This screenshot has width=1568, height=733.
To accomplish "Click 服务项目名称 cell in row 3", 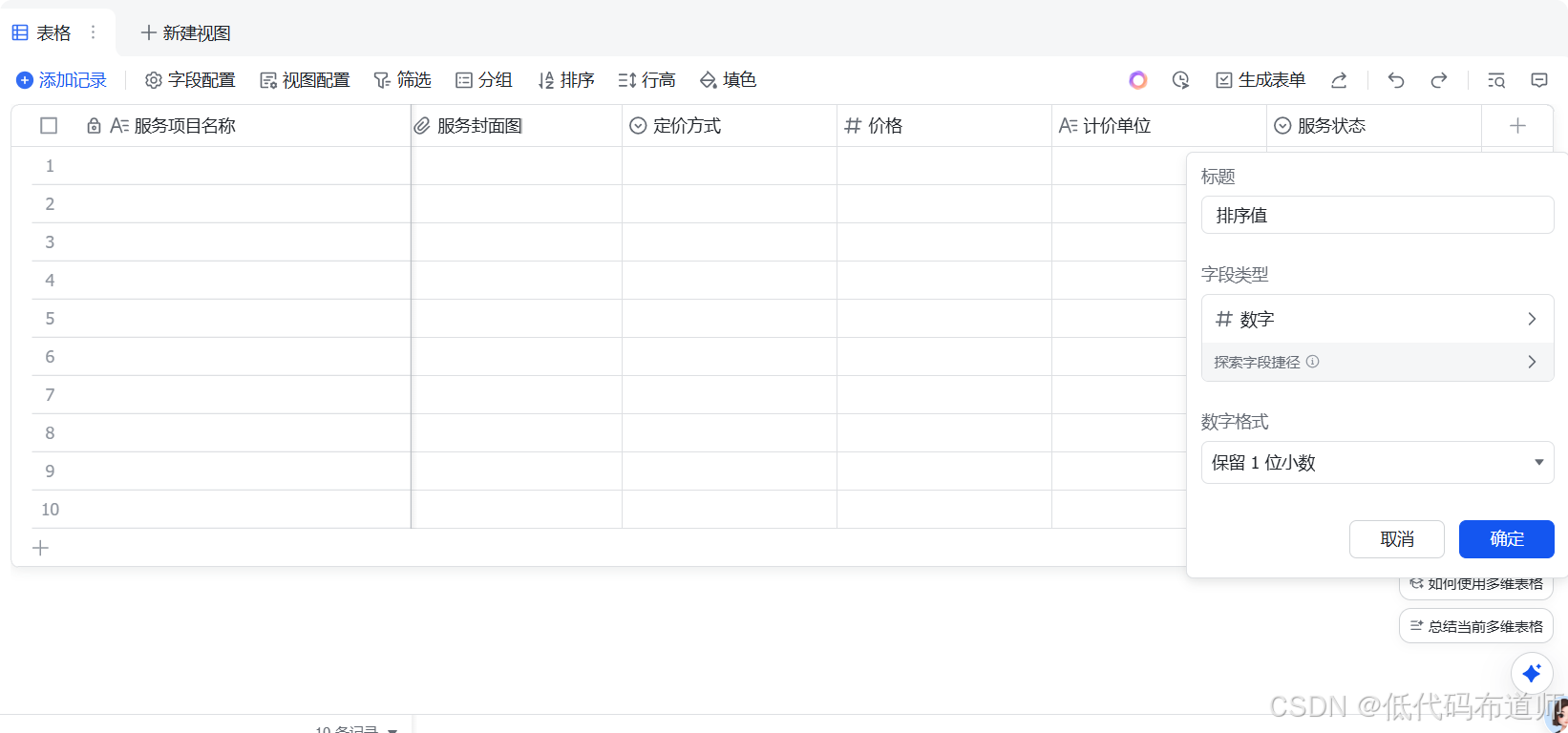I will (244, 242).
